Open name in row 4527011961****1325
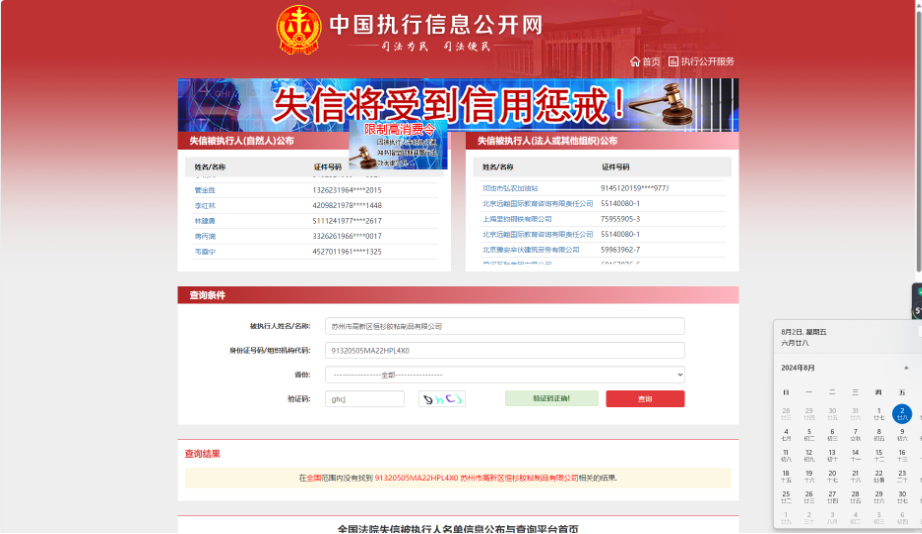This screenshot has width=922, height=534. (x=205, y=251)
